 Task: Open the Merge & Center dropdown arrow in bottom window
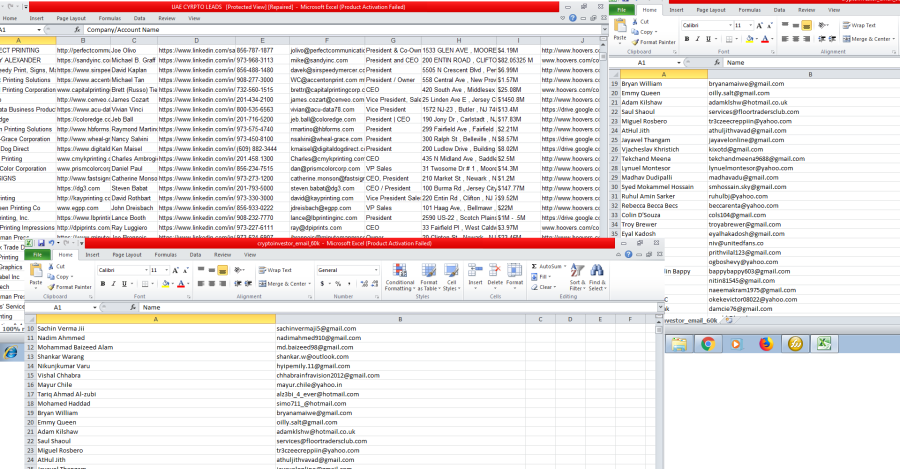(x=310, y=284)
